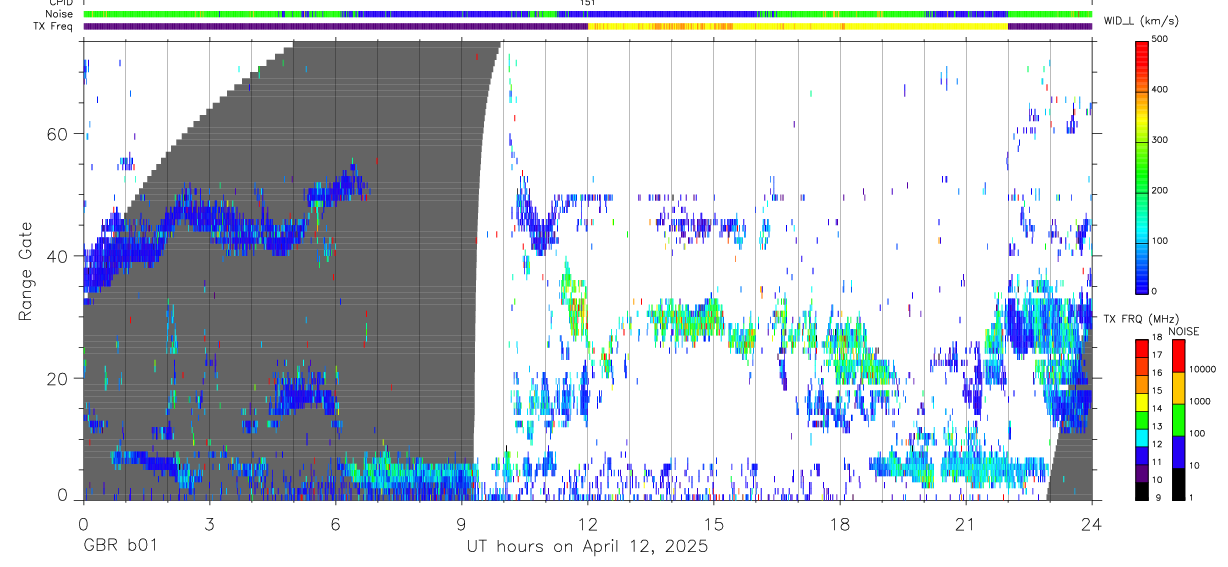Click the 24 hour tick label on x-axis
This screenshot has height=567, width=1228.
[x=1091, y=525]
